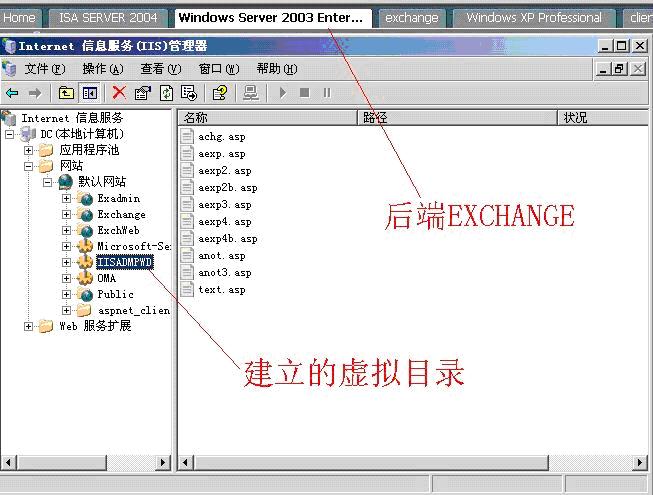
Task: Expand the 应用程序池 node
Action: click(x=28, y=150)
